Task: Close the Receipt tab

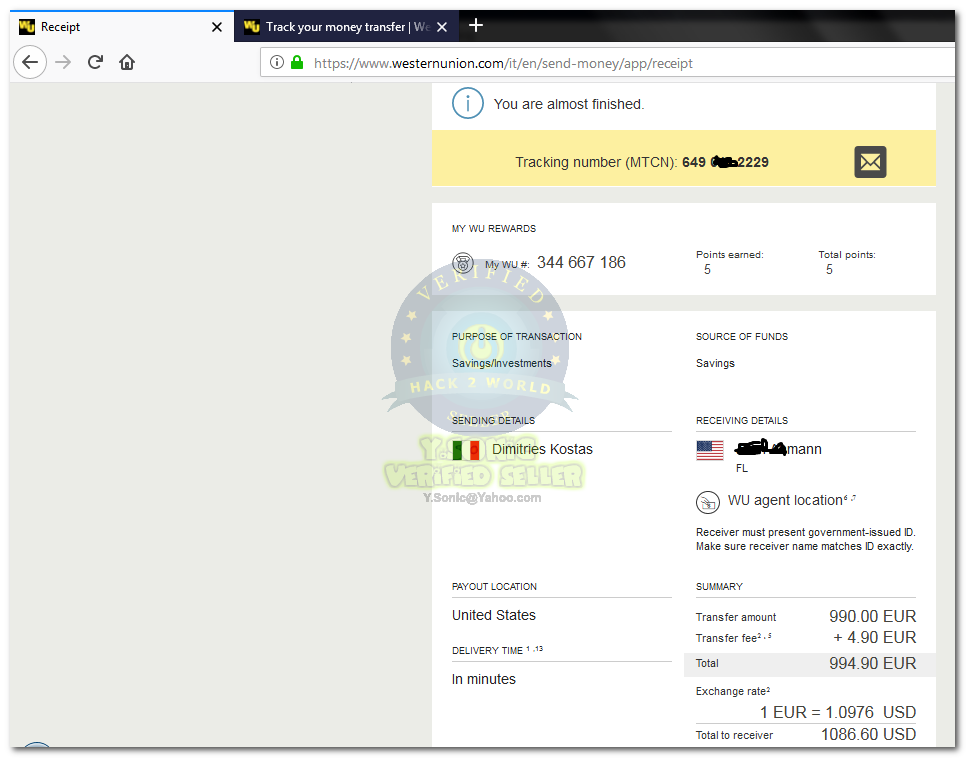Action: [217, 27]
